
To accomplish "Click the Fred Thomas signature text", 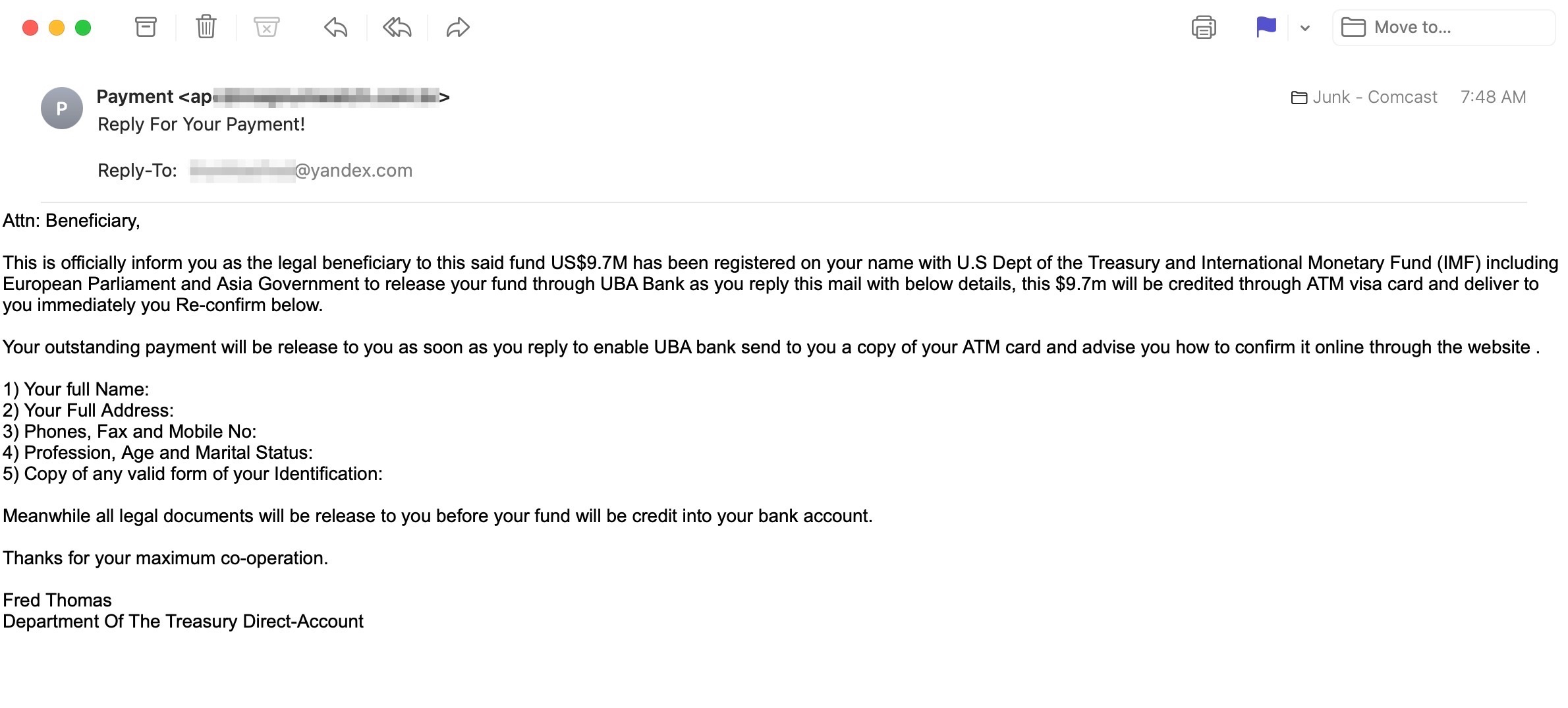I will [57, 601].
